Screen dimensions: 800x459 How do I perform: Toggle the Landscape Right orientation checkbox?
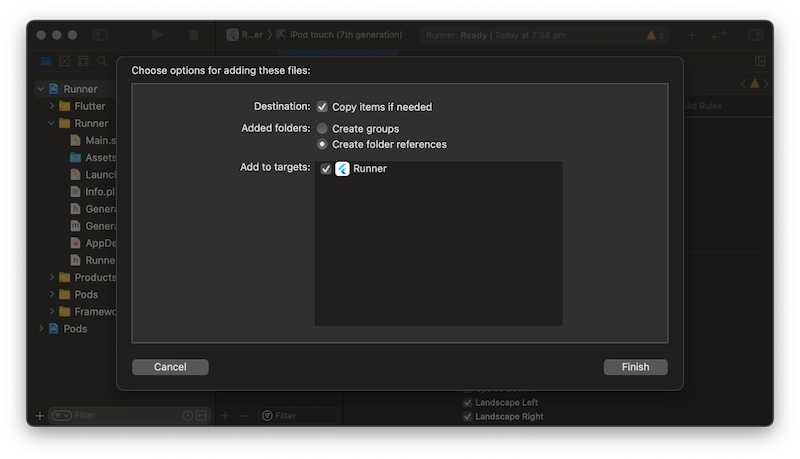click(x=467, y=416)
